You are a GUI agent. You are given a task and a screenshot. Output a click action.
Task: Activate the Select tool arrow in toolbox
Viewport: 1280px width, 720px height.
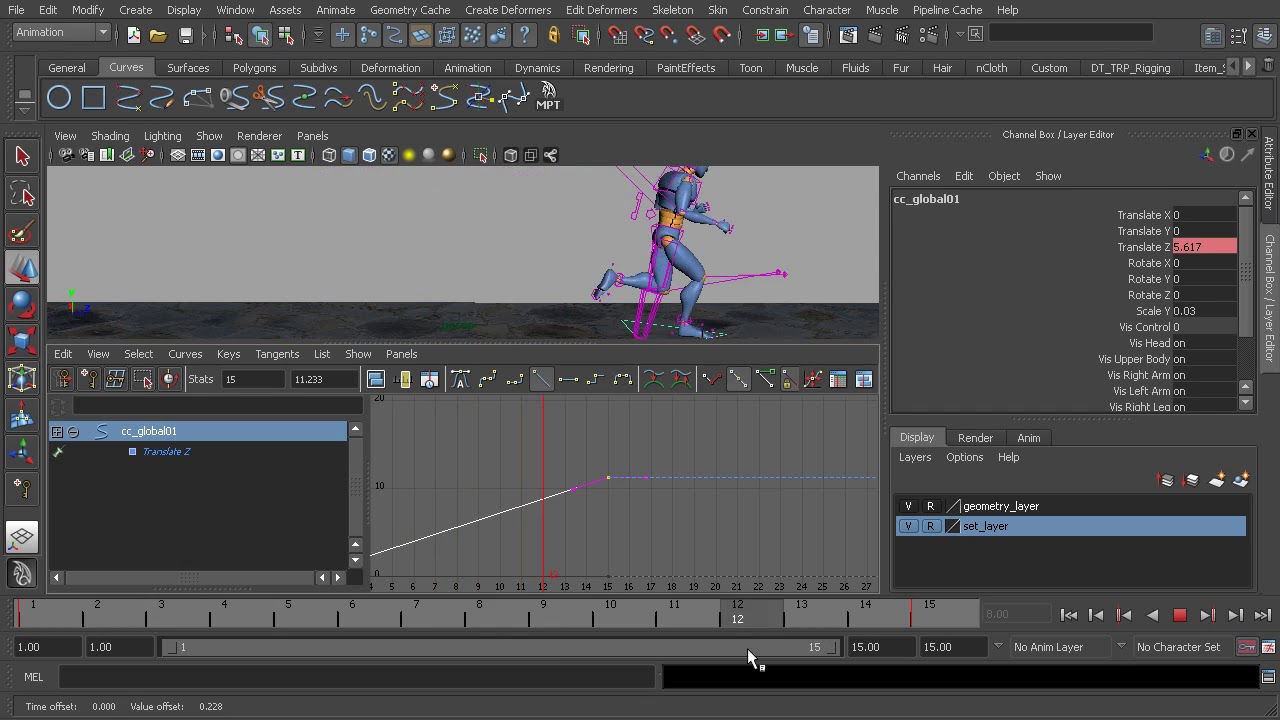(x=22, y=156)
